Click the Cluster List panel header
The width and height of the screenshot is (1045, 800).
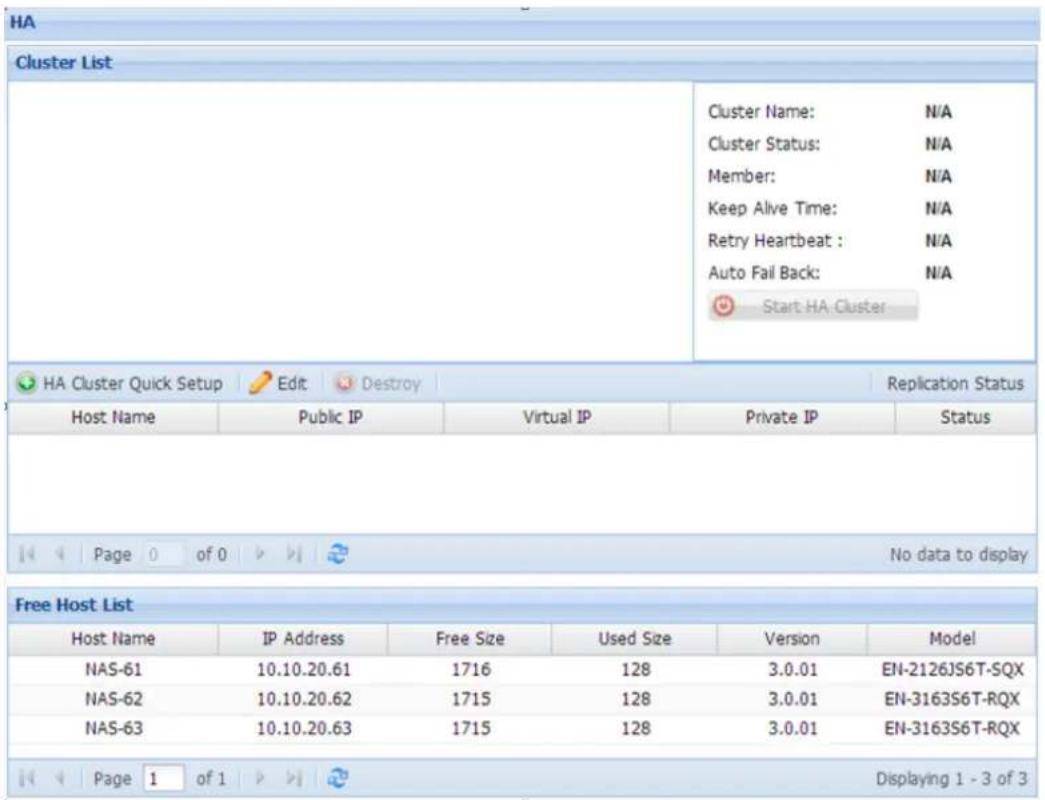click(522, 63)
